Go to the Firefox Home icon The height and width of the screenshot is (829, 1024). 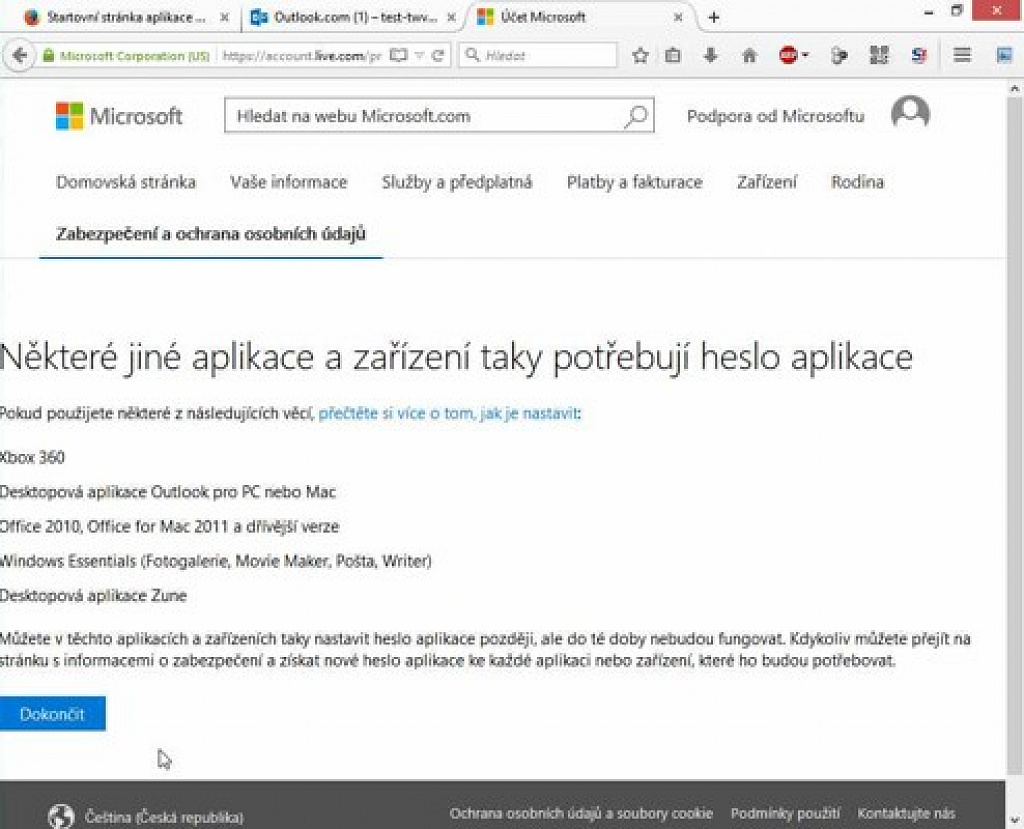click(x=749, y=56)
